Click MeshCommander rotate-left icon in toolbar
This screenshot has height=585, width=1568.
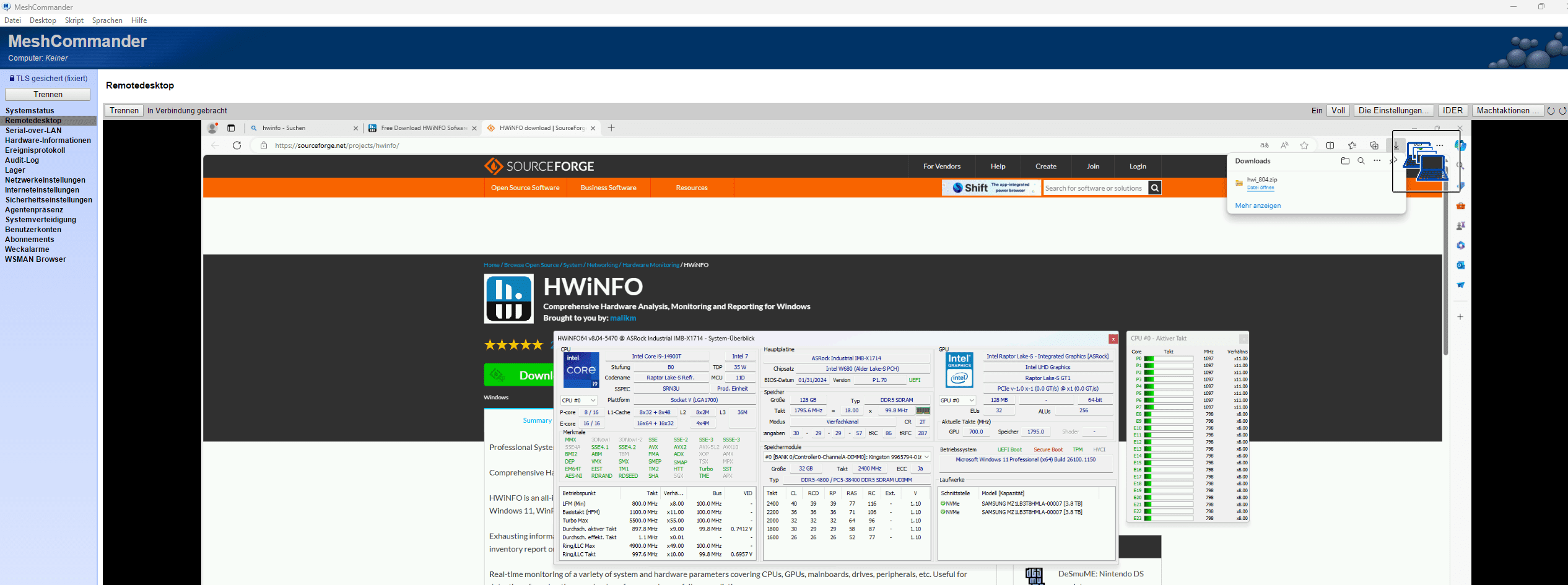(x=1551, y=111)
